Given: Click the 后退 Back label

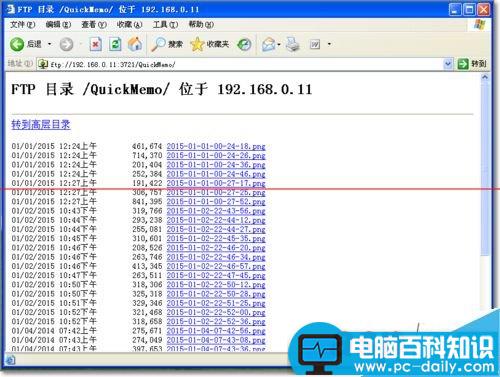Looking at the screenshot, I should (34, 44).
